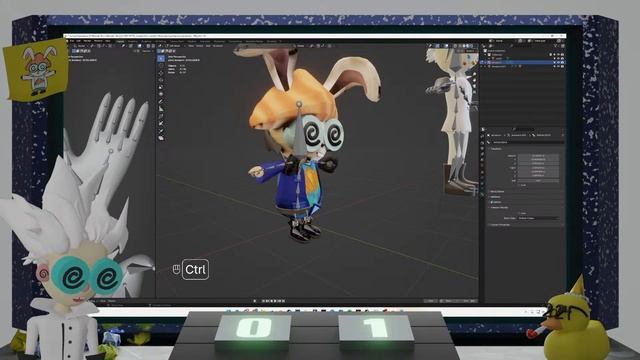
Task: Open the Window menu
Action: point(98,41)
